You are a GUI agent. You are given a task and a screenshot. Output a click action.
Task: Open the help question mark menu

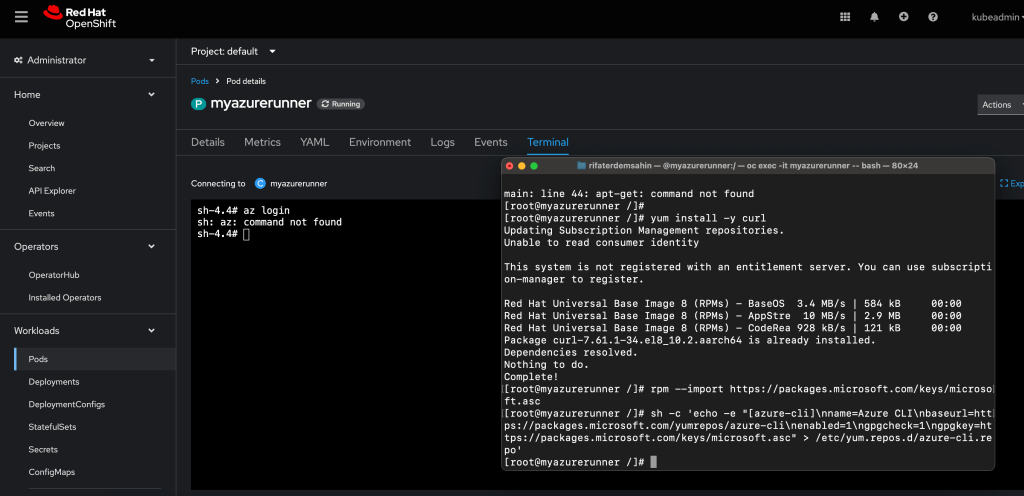tap(933, 17)
